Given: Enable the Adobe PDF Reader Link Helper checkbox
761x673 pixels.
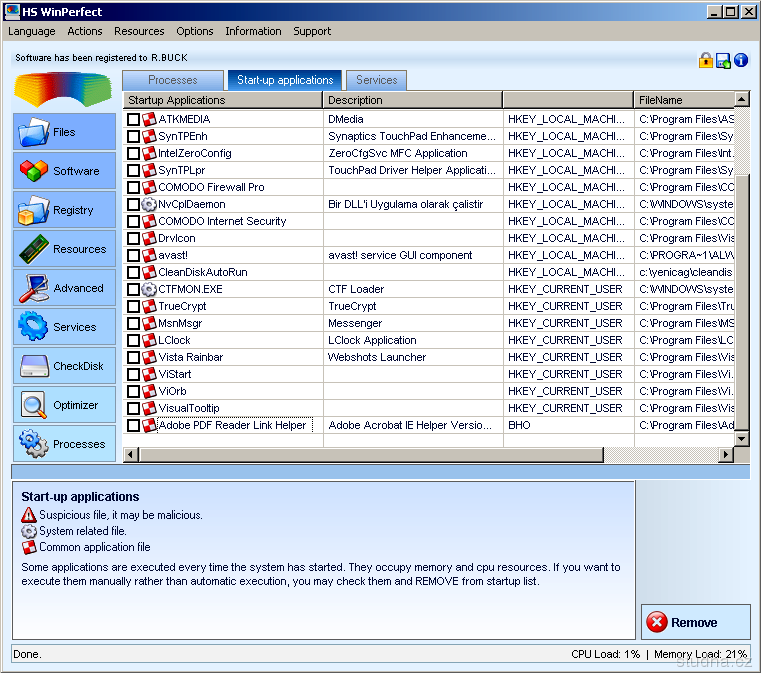Looking at the screenshot, I should 134,426.
